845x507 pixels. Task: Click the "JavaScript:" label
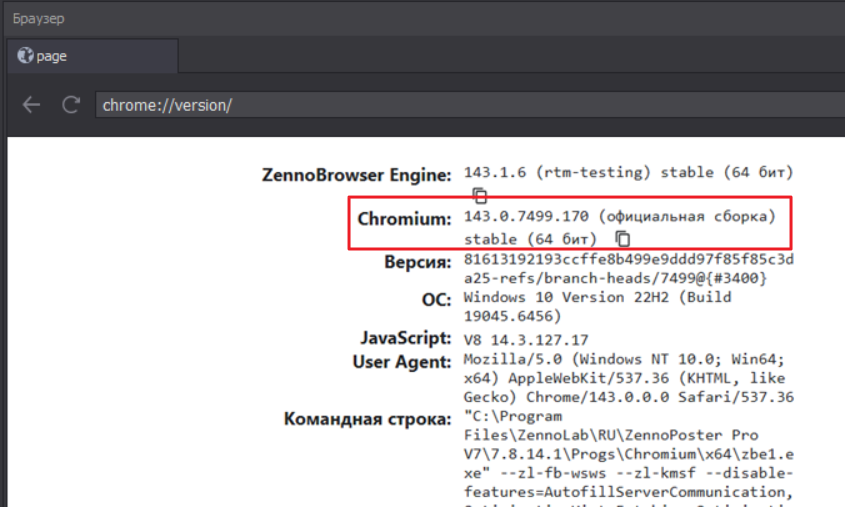[x=406, y=338]
